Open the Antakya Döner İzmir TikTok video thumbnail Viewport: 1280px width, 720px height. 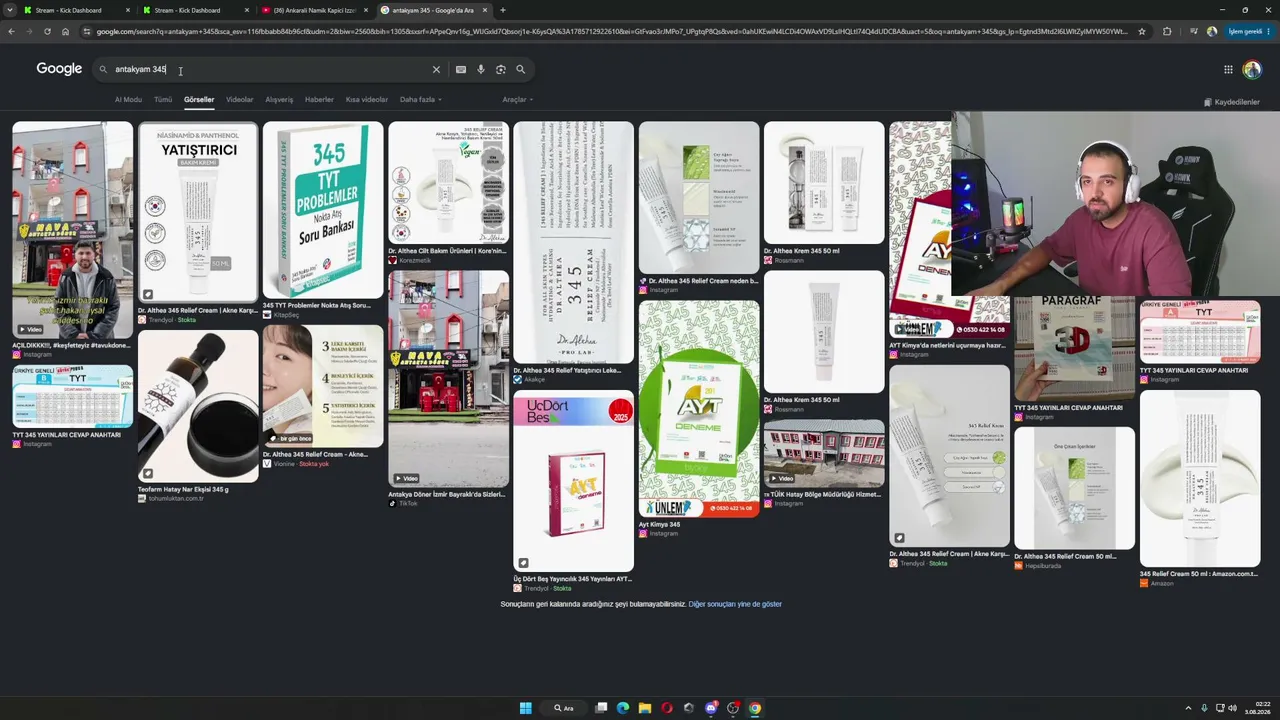(448, 378)
